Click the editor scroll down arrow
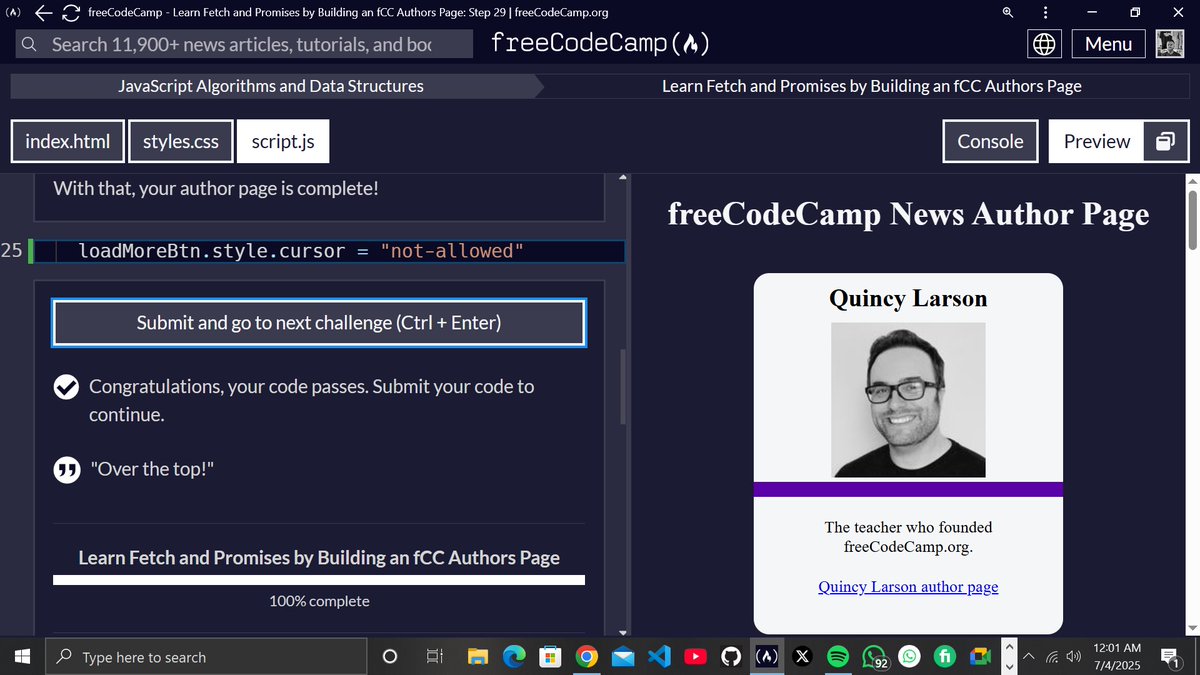The height and width of the screenshot is (675, 1200). coord(625,632)
